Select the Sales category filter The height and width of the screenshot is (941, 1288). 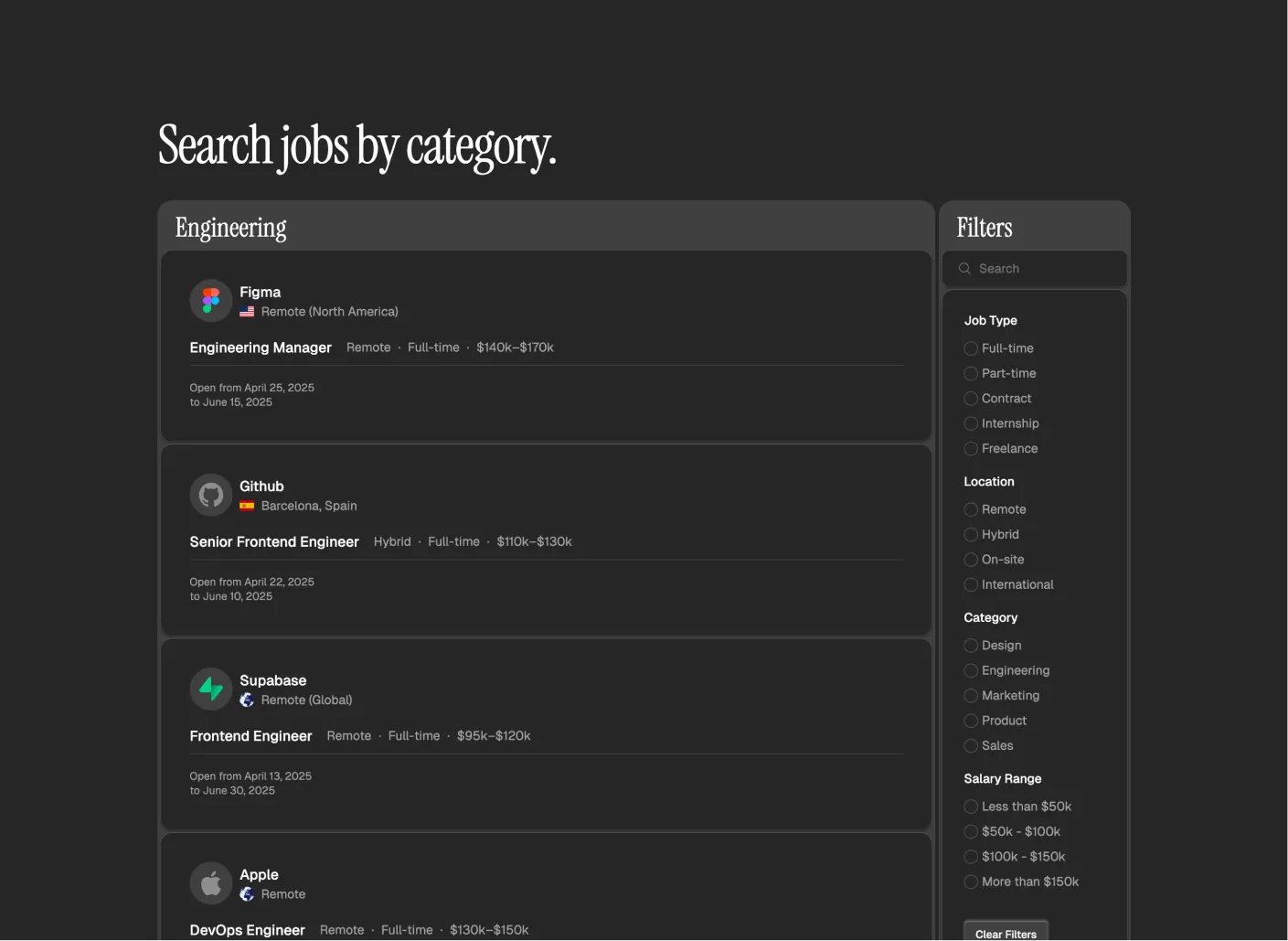pos(971,746)
